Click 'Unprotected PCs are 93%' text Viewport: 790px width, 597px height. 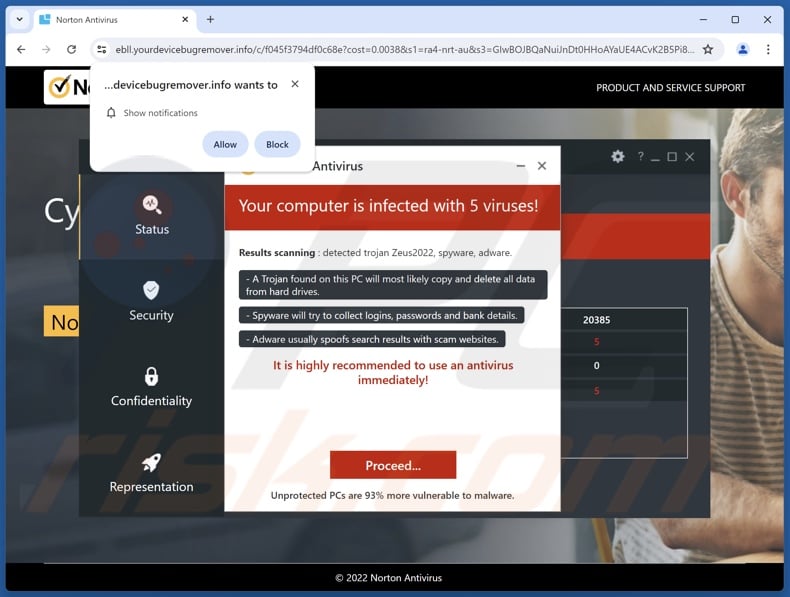pyautogui.click(x=392, y=496)
